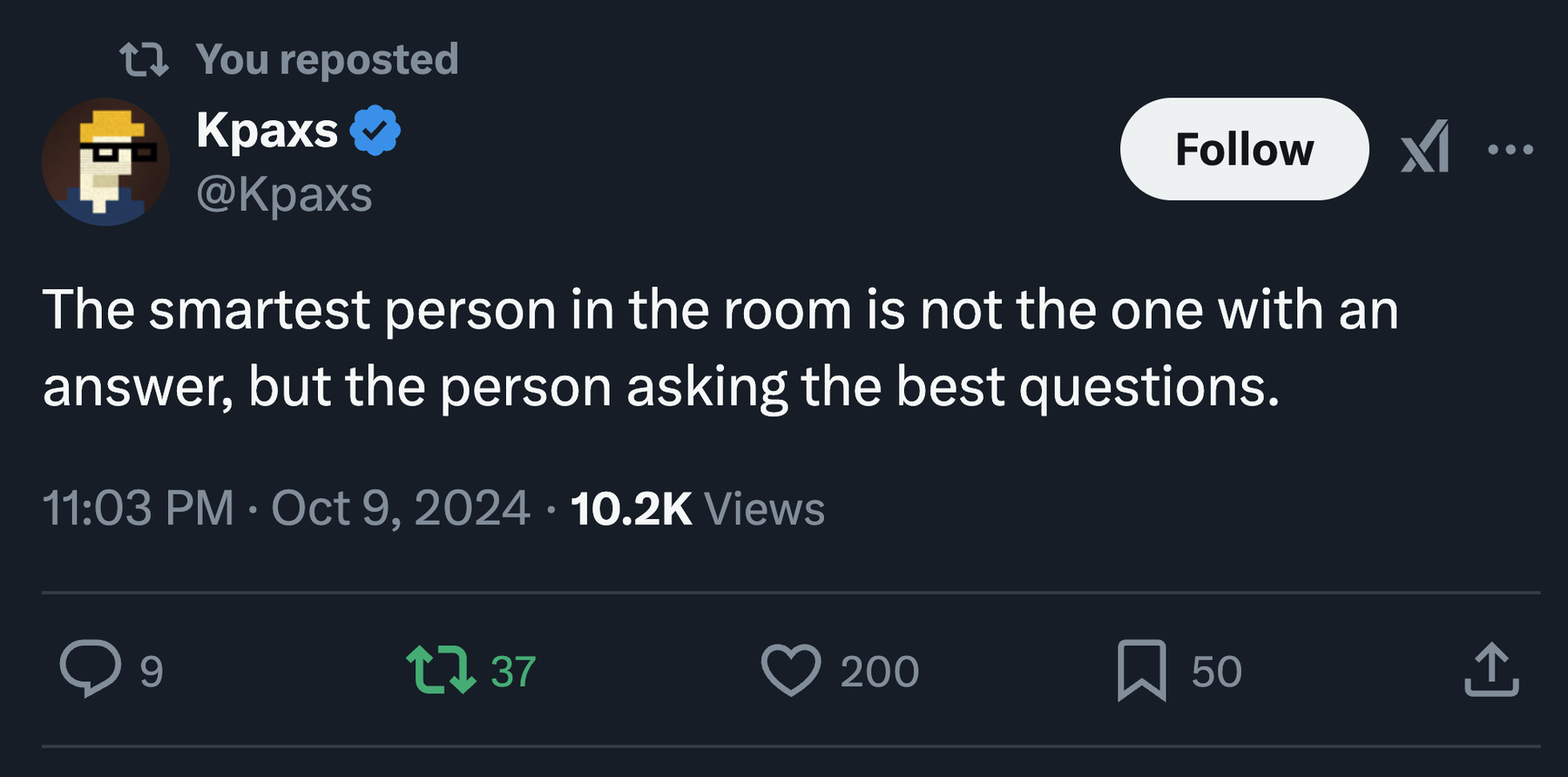Image resolution: width=1568 pixels, height=777 pixels.
Task: Click the @Kpaxs handle link
Action: click(284, 193)
